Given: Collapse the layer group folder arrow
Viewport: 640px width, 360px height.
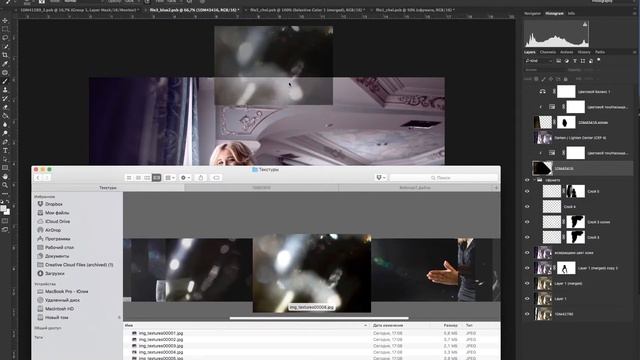Looking at the screenshot, I should (534, 180).
